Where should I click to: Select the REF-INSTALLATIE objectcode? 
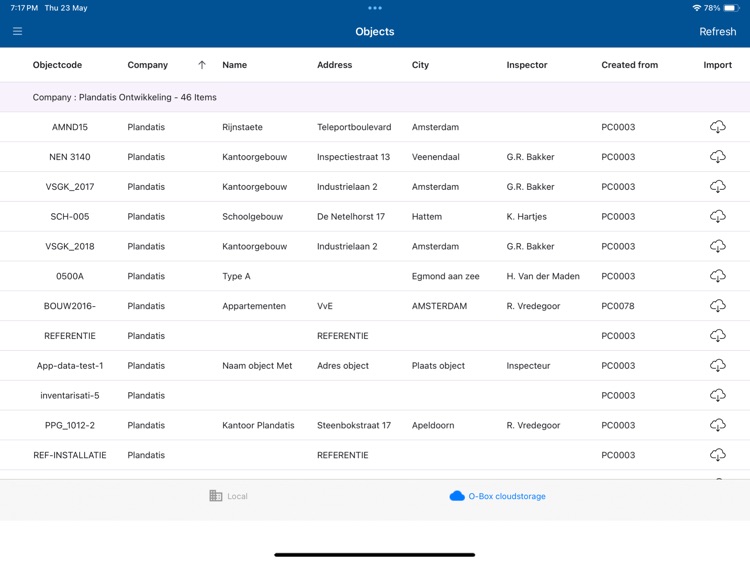point(70,455)
